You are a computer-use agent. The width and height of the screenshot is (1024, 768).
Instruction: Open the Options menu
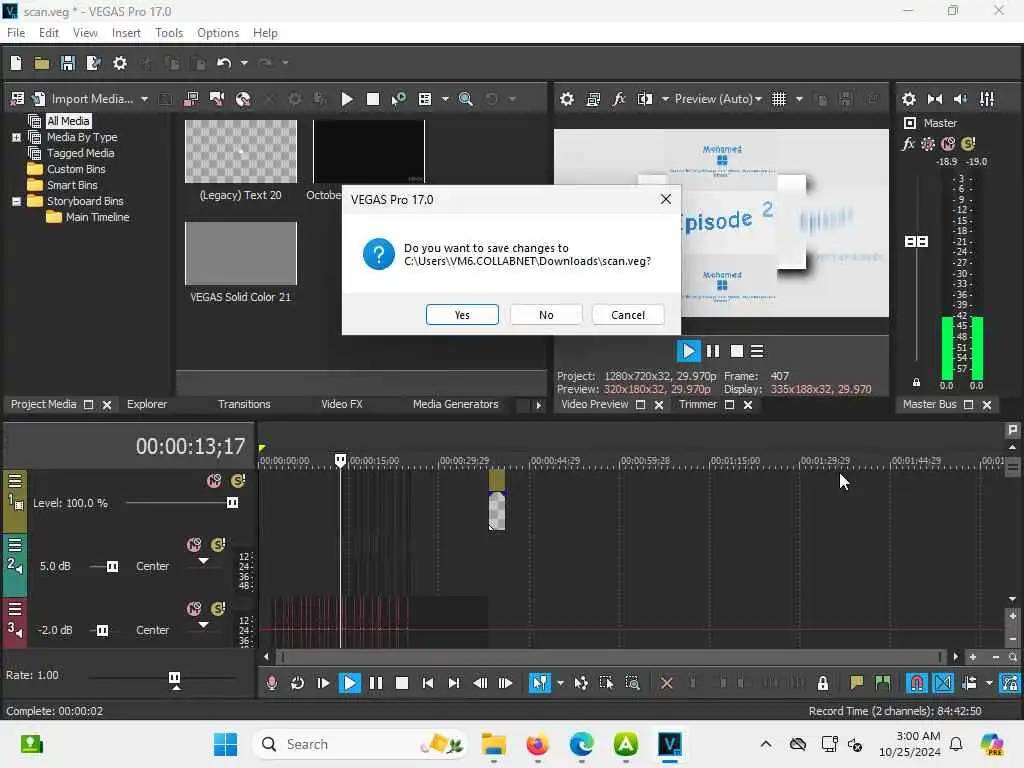pyautogui.click(x=217, y=33)
